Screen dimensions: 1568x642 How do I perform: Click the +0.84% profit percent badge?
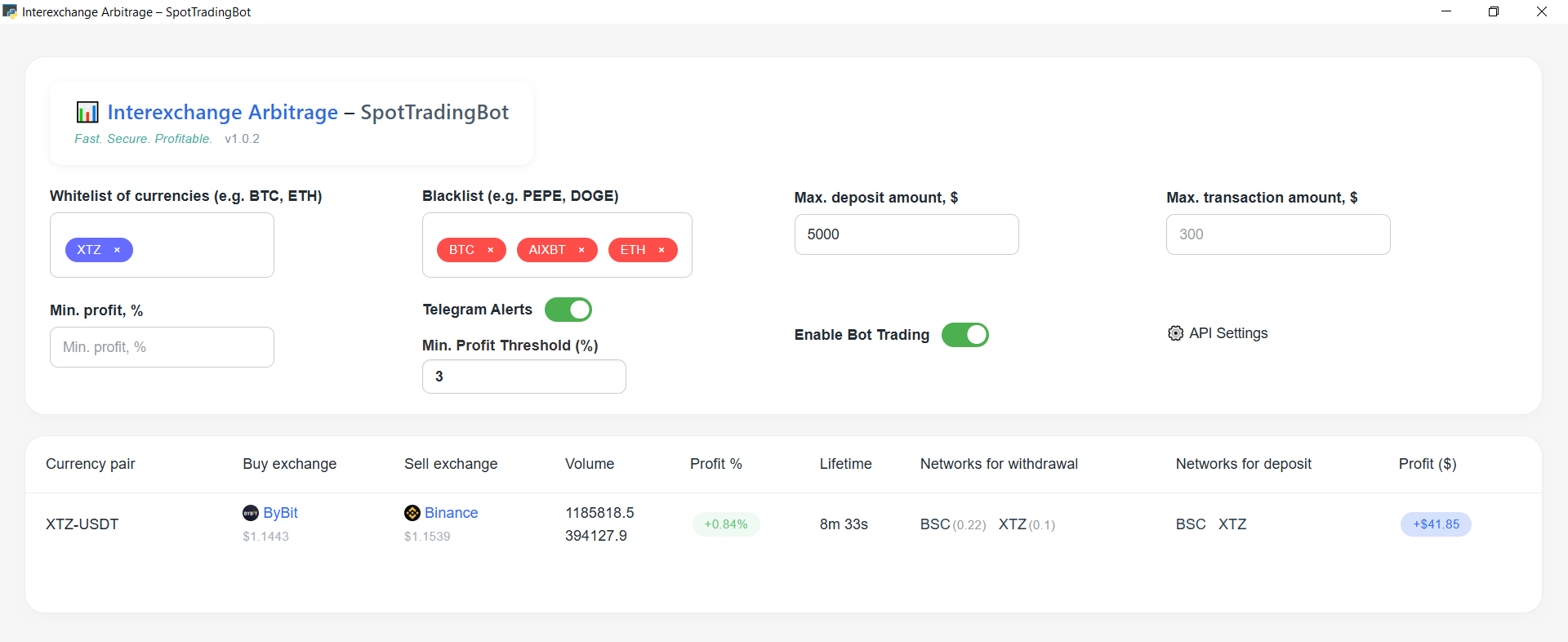point(726,524)
